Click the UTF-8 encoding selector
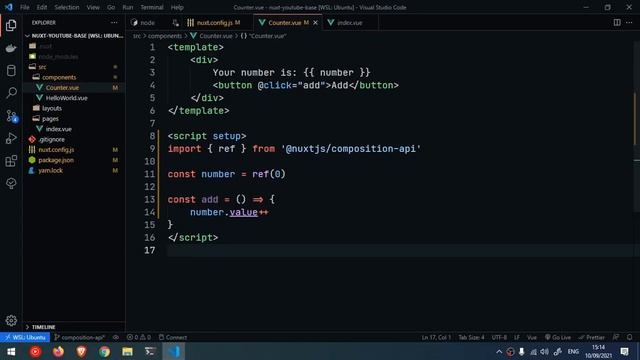This screenshot has width=640, height=360. [x=499, y=337]
